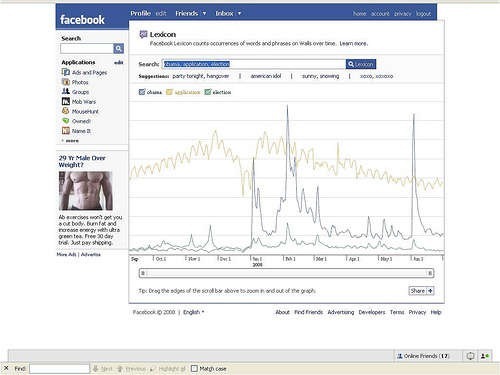Expand the more applications link
The image size is (500, 375).
(x=70, y=141)
